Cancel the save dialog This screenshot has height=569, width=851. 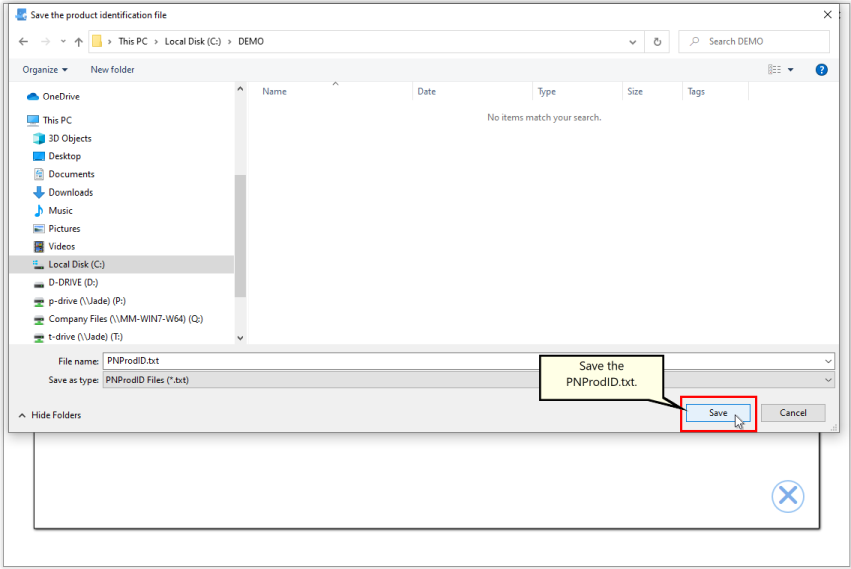(x=793, y=413)
